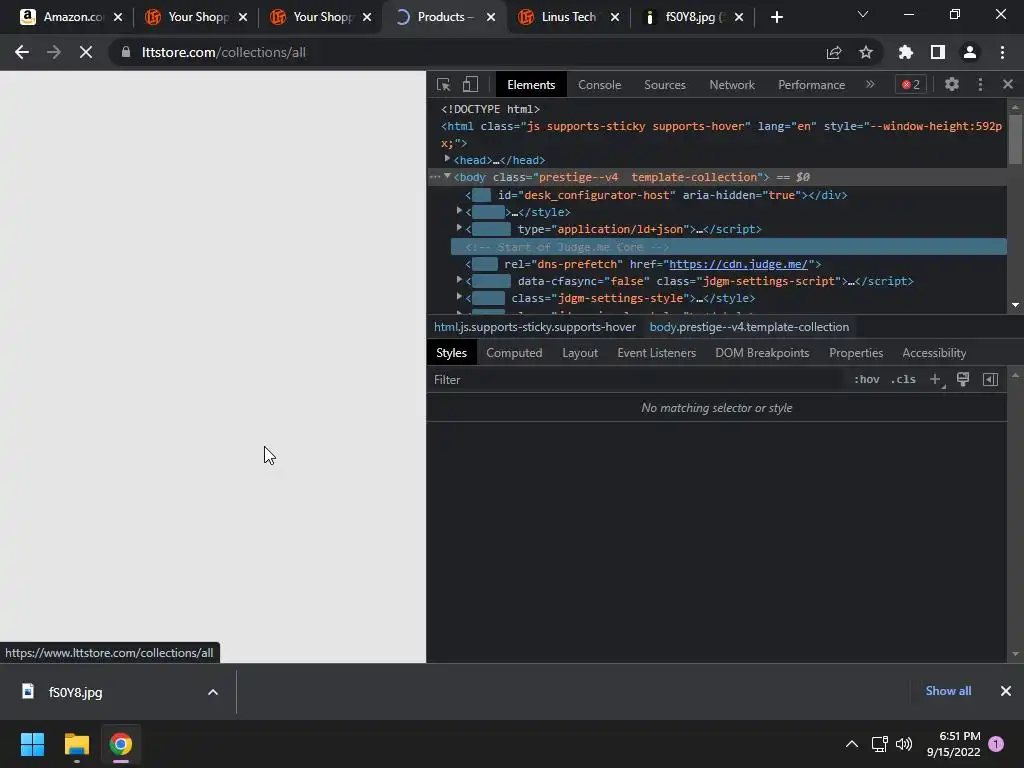
Task: Switch to the Console tab
Action: coord(599,85)
